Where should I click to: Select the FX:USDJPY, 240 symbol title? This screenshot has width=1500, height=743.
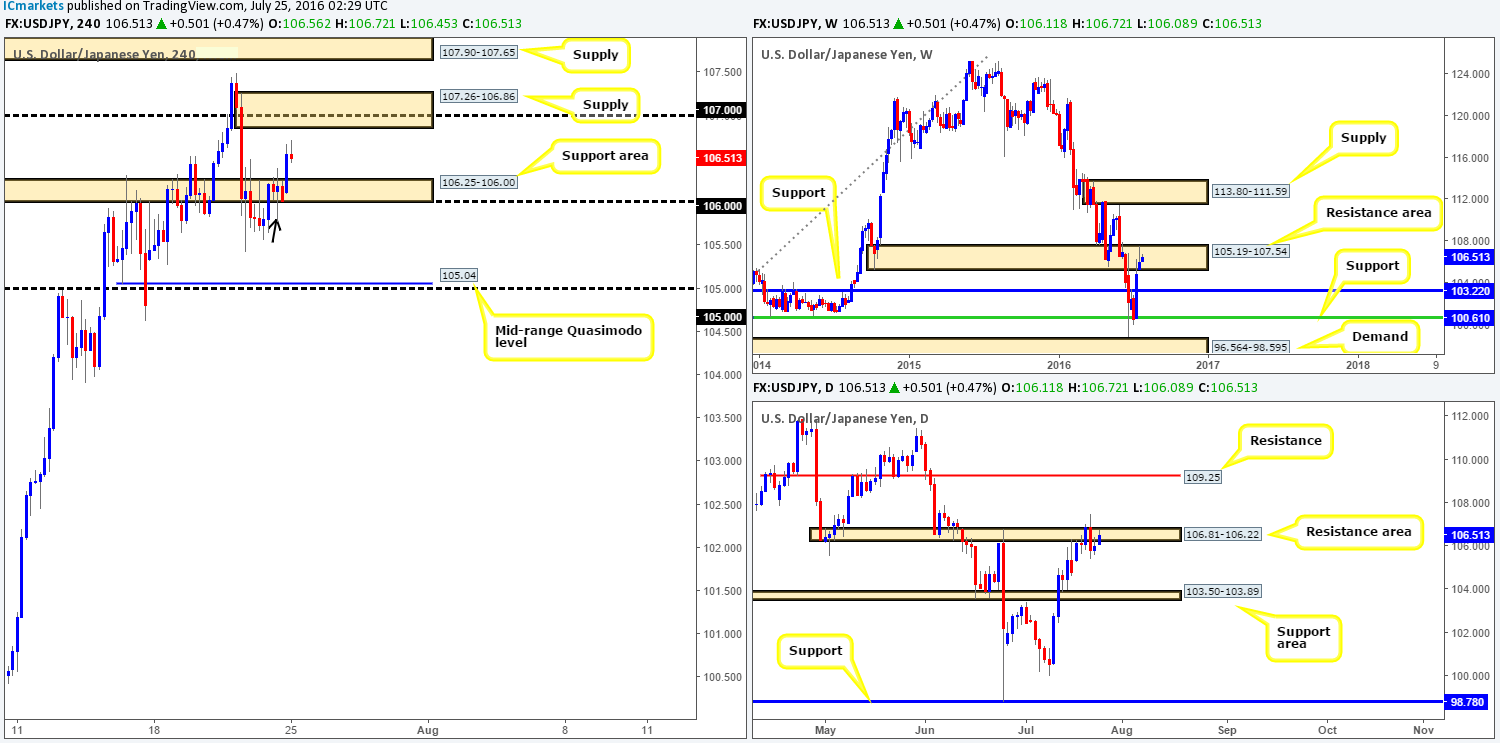(52, 24)
